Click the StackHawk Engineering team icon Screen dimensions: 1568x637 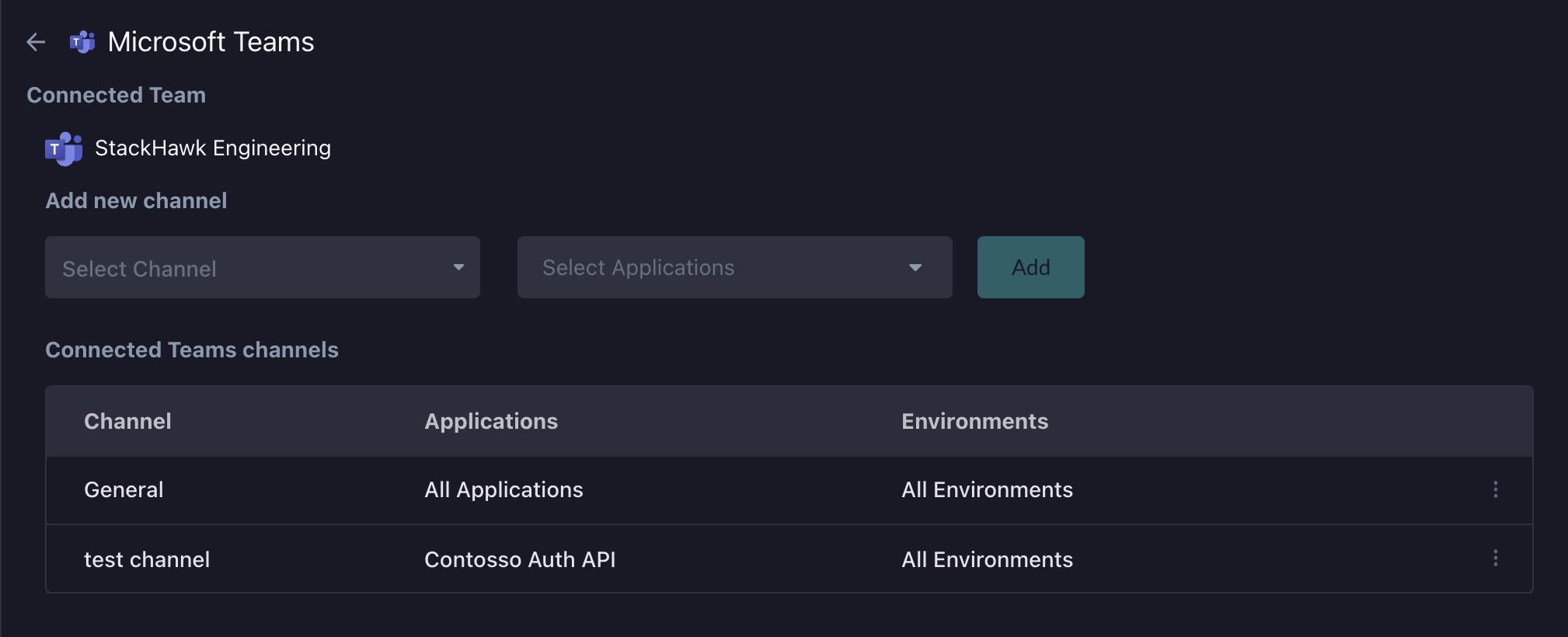64,148
